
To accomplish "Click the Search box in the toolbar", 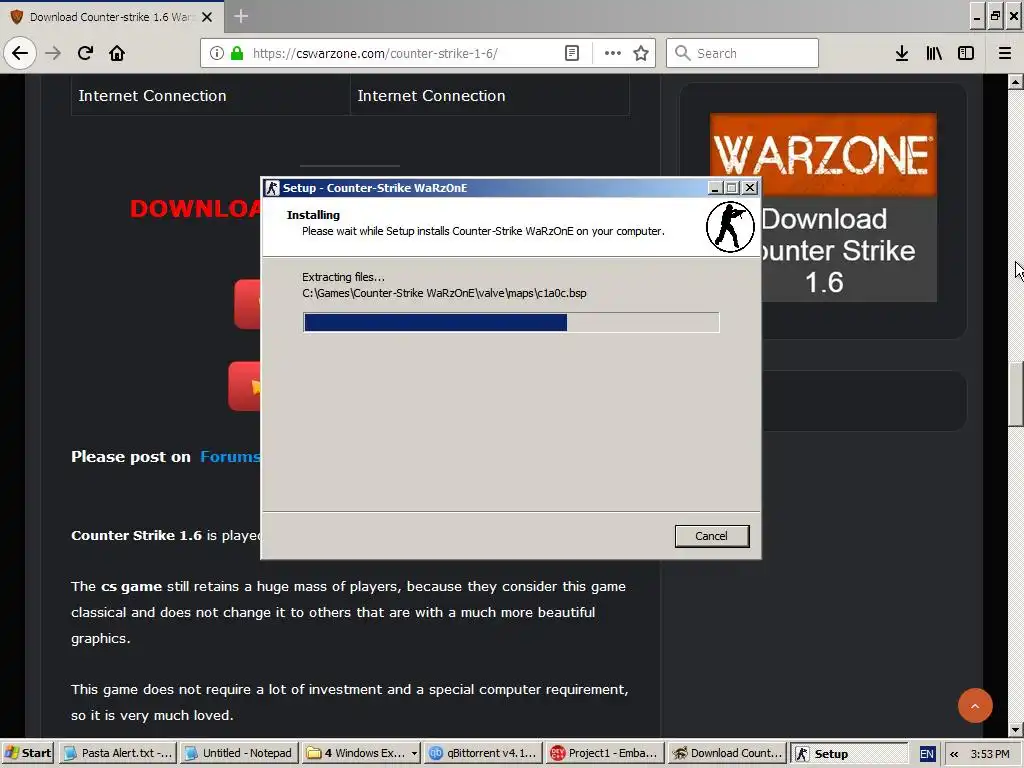I will click(743, 53).
